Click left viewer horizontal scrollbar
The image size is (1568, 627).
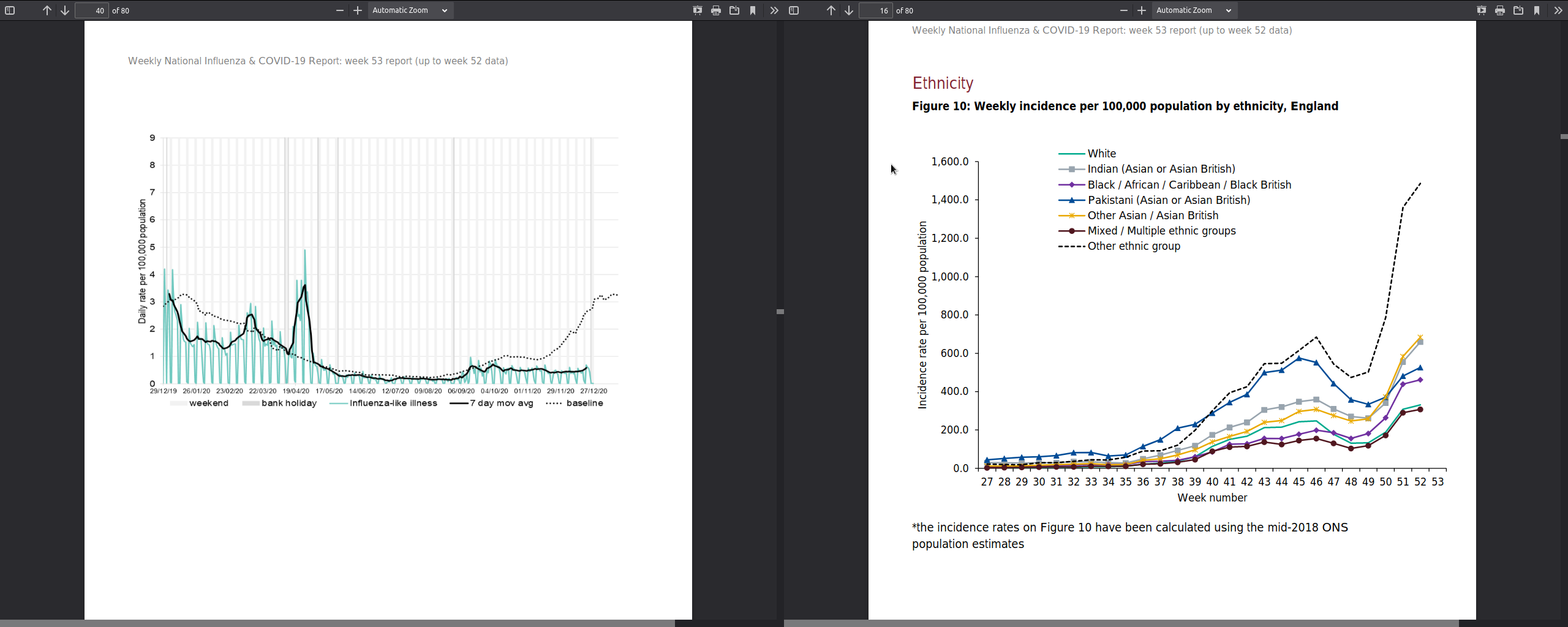coord(337,623)
